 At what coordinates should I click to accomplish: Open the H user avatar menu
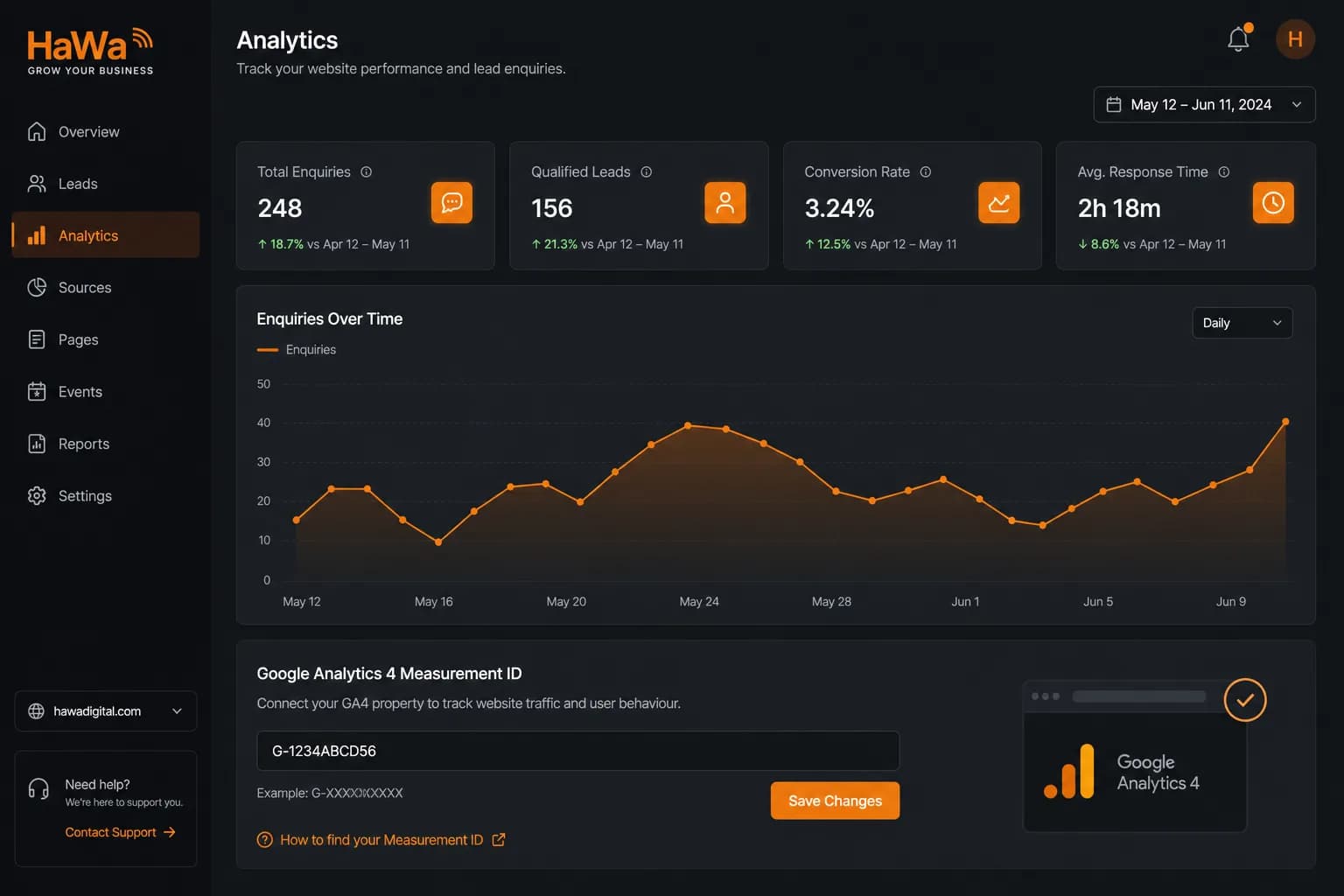click(1295, 39)
